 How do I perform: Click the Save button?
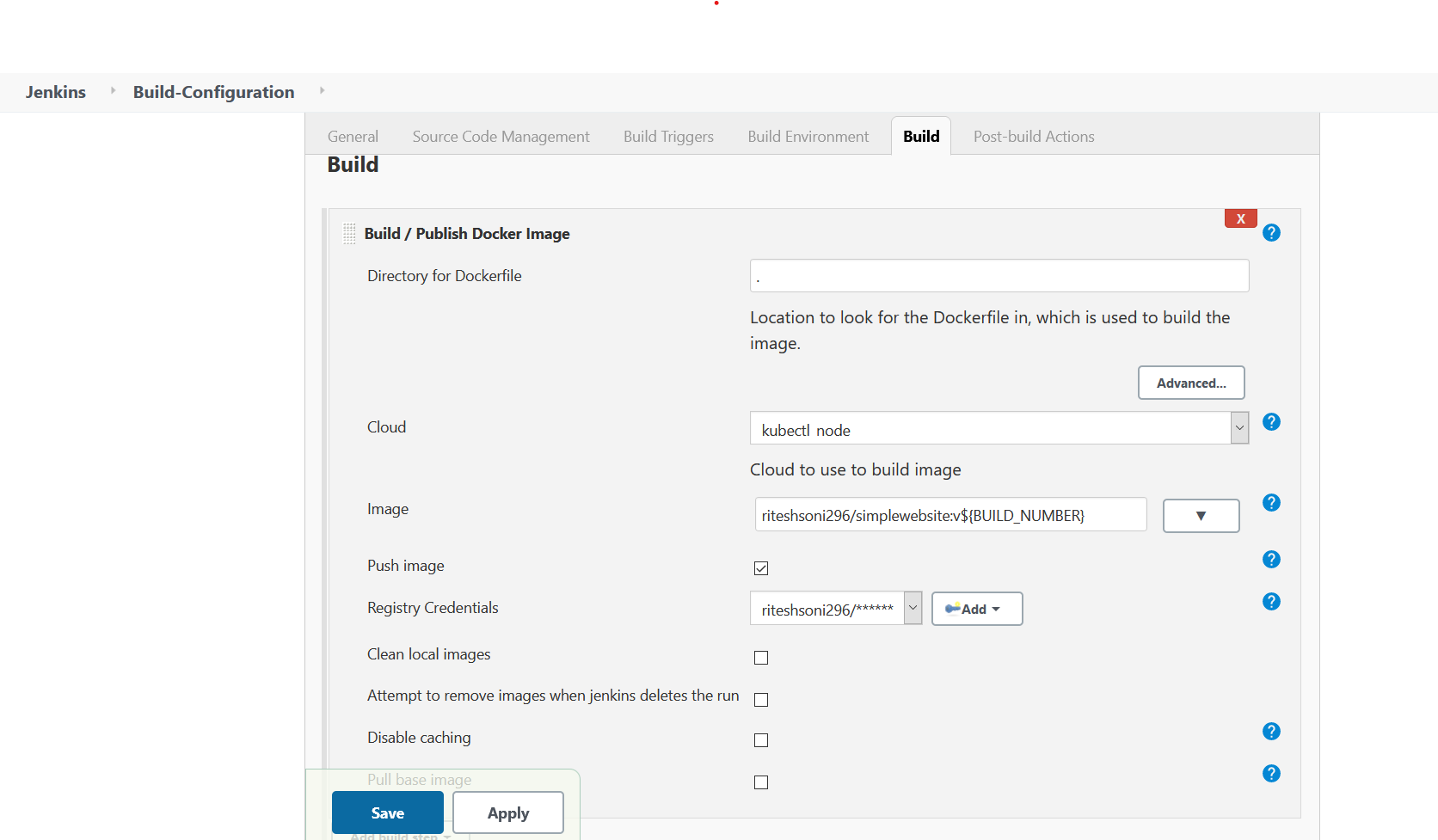[388, 812]
